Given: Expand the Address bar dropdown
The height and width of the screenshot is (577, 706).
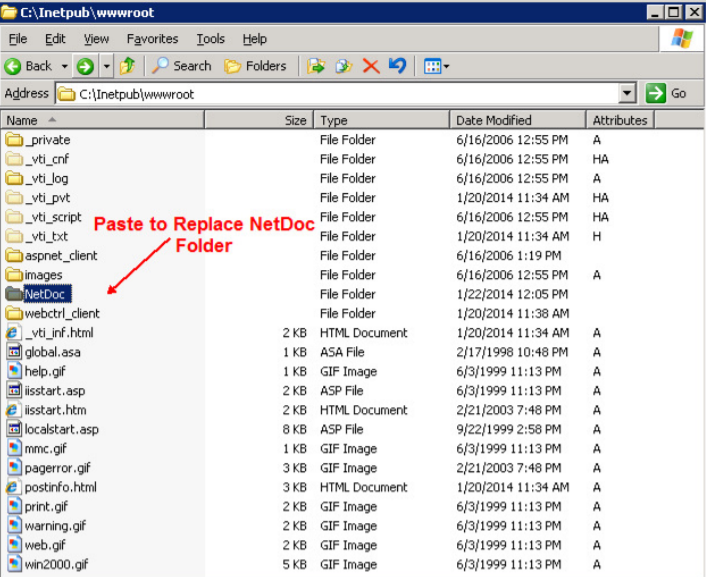Looking at the screenshot, I should pyautogui.click(x=627, y=94).
